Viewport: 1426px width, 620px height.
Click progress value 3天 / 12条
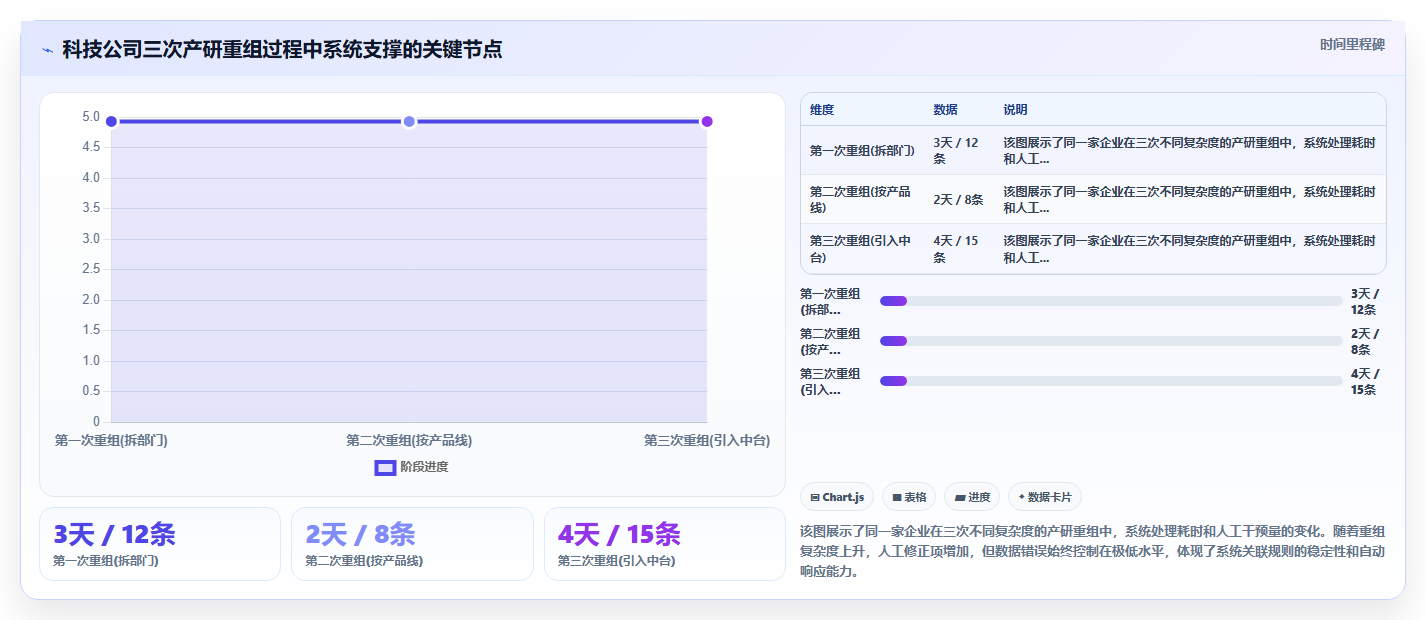pos(1366,301)
